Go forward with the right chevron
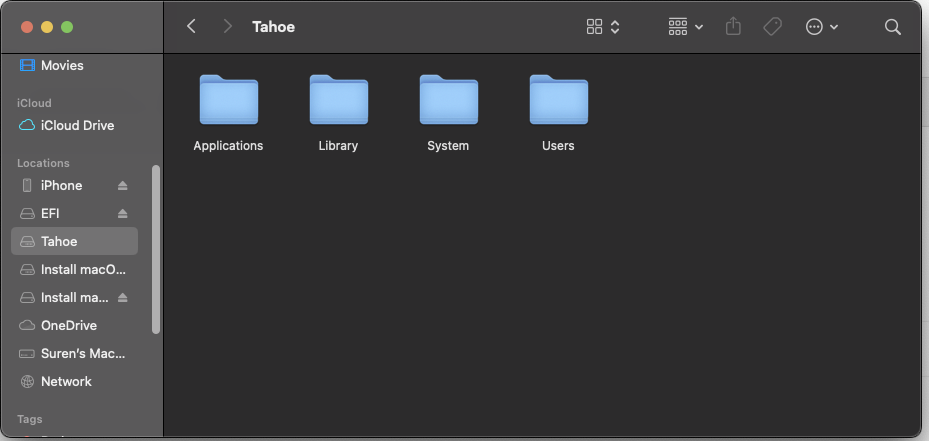The width and height of the screenshot is (929, 441). pyautogui.click(x=227, y=26)
